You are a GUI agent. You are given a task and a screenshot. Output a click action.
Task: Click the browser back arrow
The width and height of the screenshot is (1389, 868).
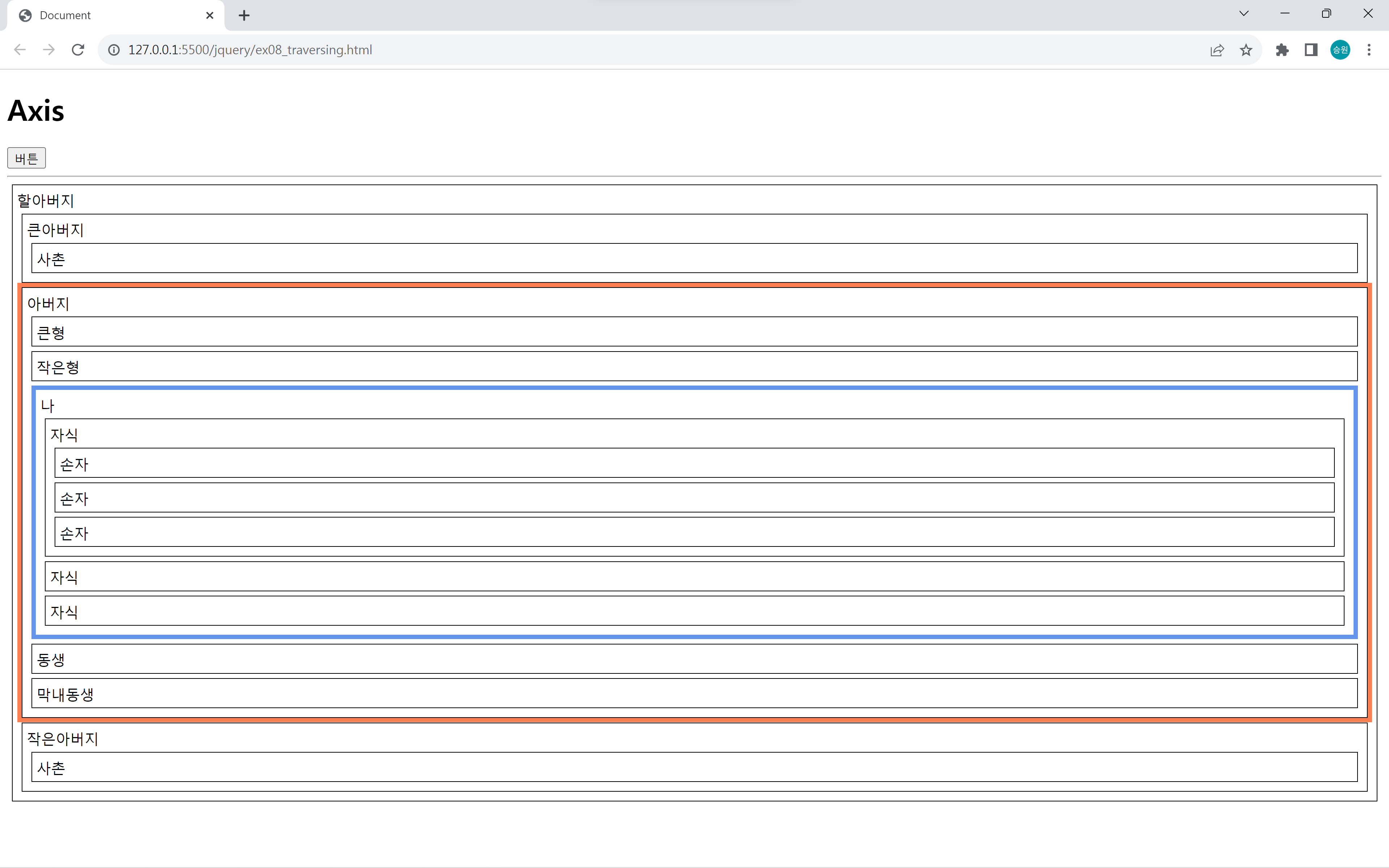click(x=20, y=50)
